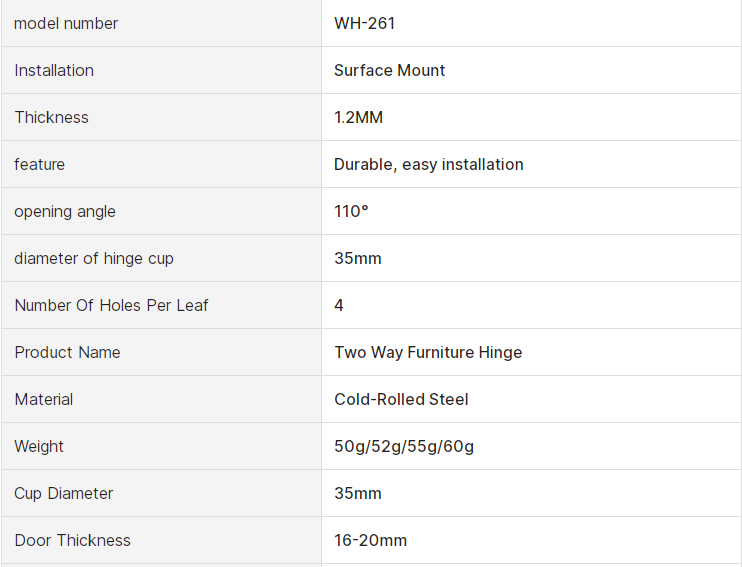Click the Product Name row label
This screenshot has height=567, width=742.
67,352
